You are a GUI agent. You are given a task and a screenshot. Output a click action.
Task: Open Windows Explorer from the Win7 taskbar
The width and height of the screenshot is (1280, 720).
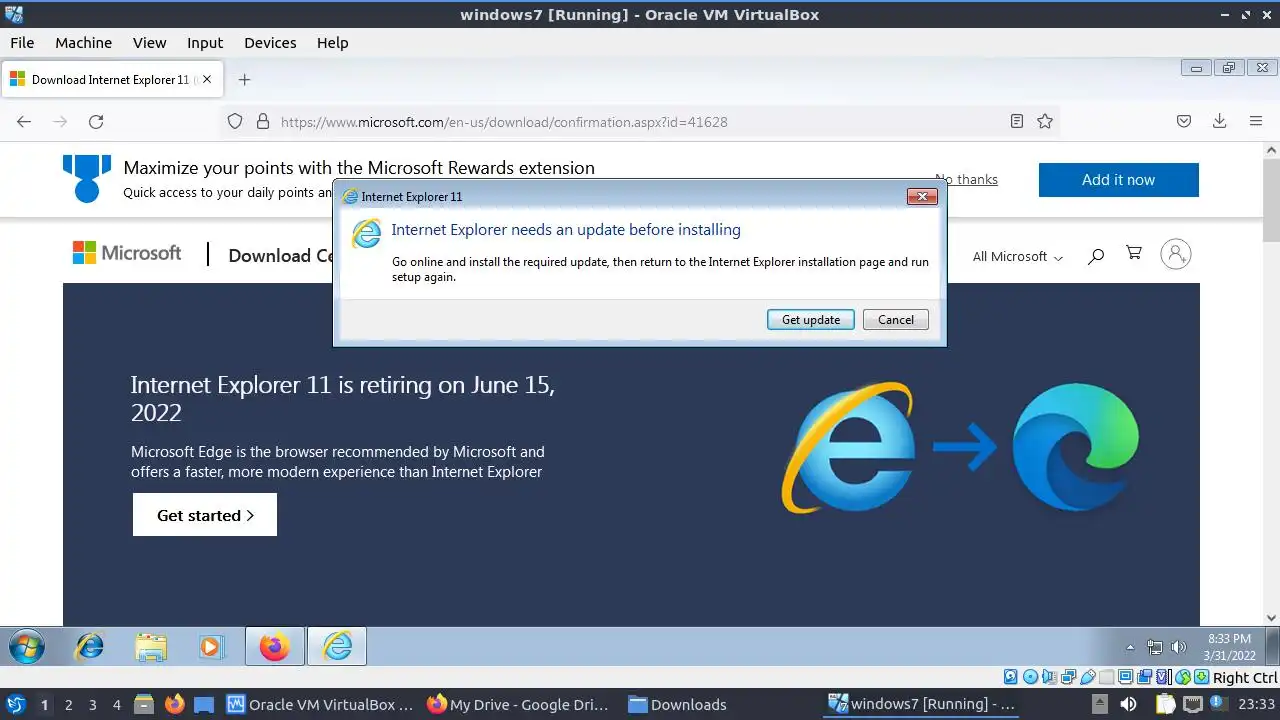[151, 648]
